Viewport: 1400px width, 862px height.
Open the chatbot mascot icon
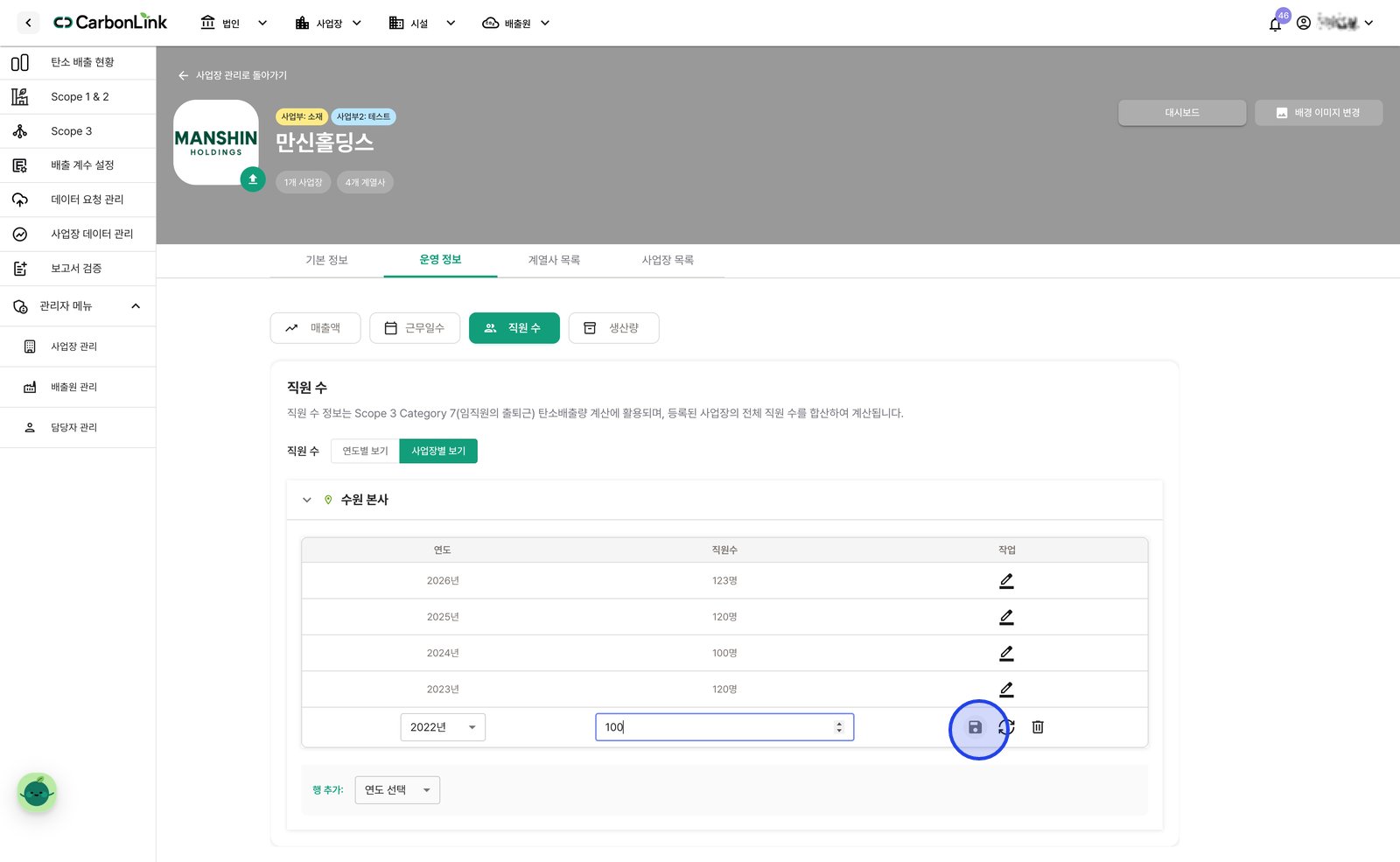pyautogui.click(x=37, y=793)
